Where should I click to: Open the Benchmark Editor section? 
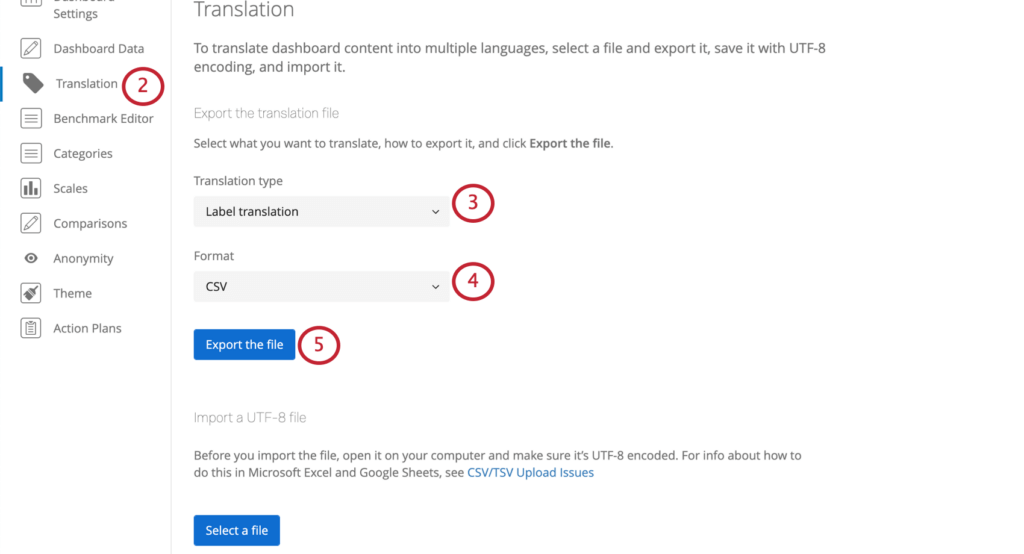(103, 118)
